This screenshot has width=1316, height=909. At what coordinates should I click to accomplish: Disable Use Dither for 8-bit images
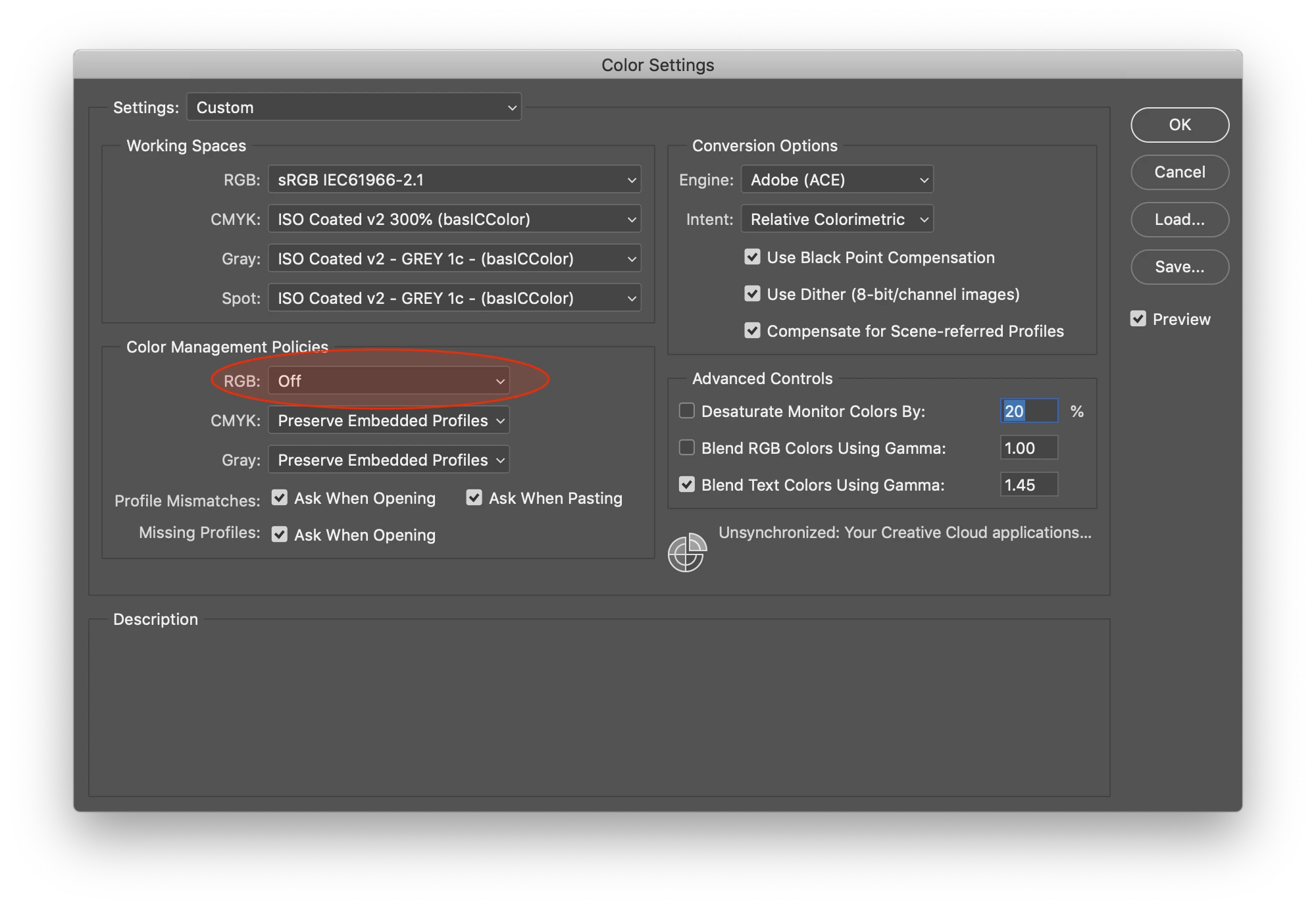pyautogui.click(x=752, y=294)
